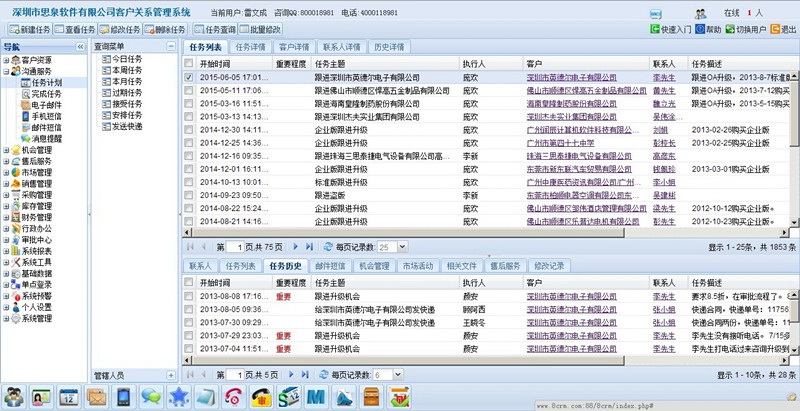Toggle select-all checkbox in upper task table header
Image resolution: width=800 pixels, height=411 pixels.
click(189, 63)
